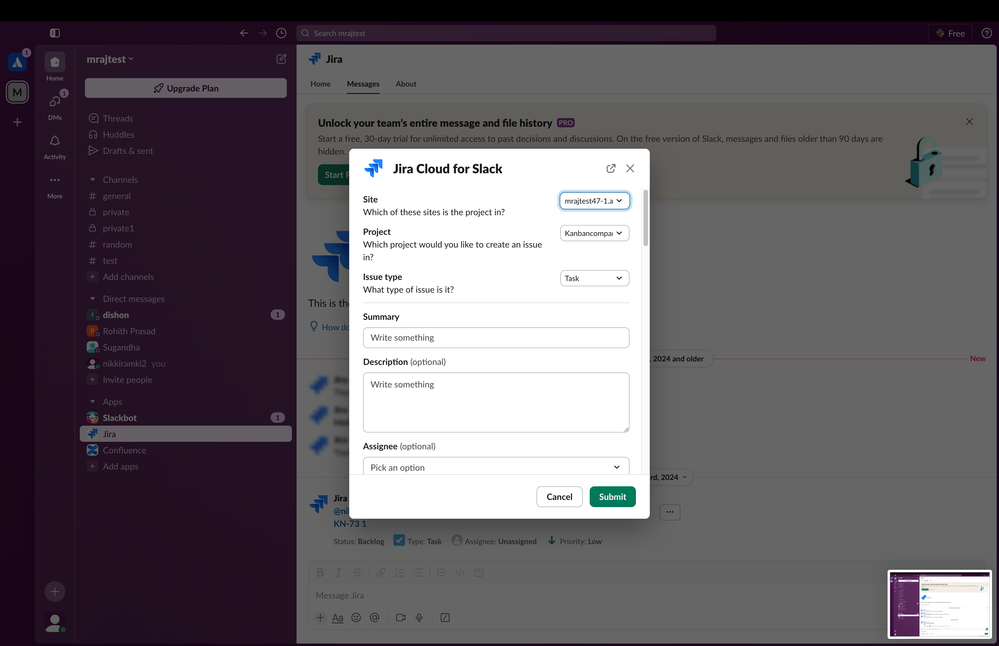This screenshot has width=999, height=646.
Task: Open Slack history clock icon
Action: coord(281,33)
